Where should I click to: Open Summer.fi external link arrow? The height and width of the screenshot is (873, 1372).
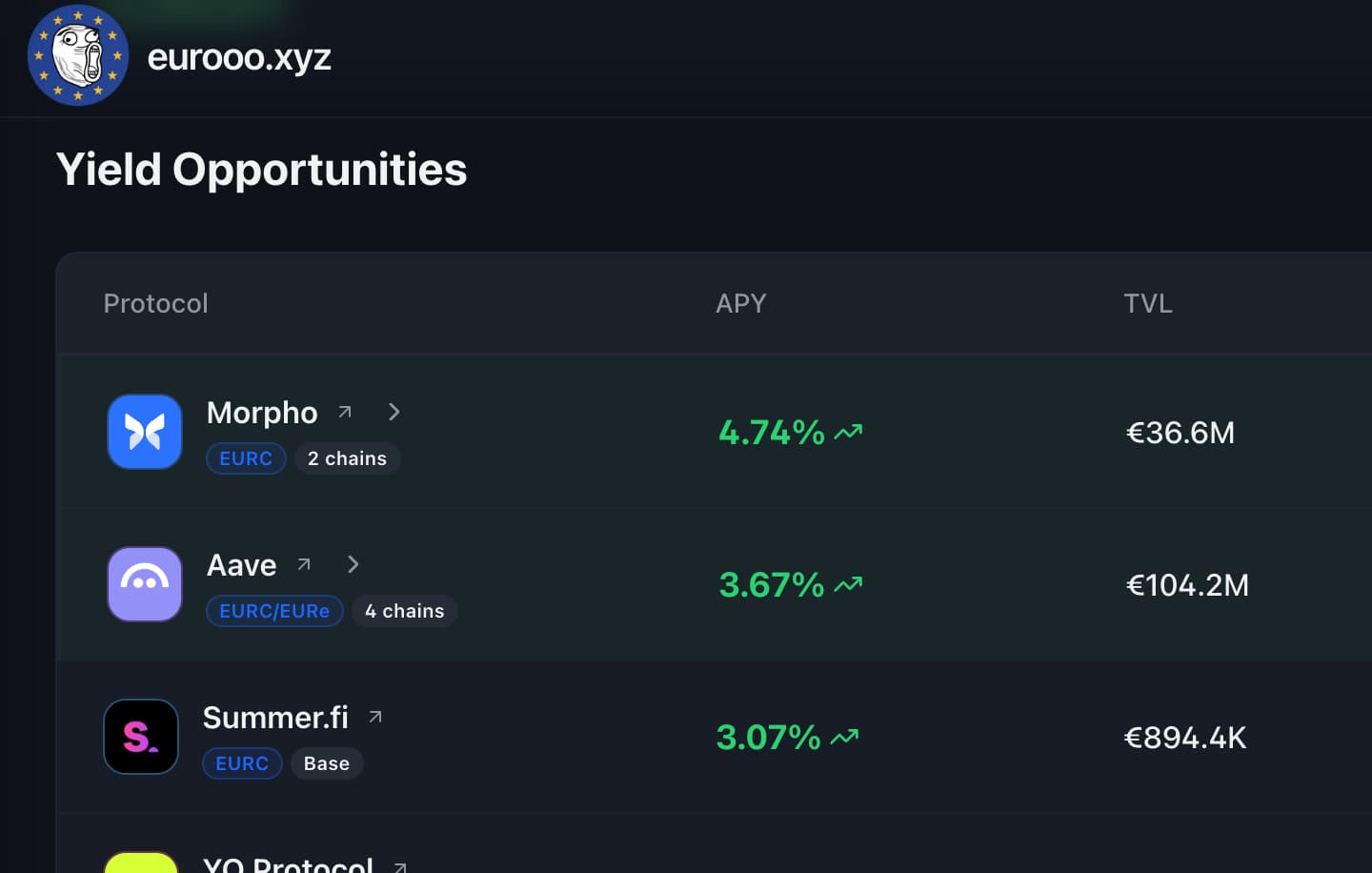click(375, 717)
